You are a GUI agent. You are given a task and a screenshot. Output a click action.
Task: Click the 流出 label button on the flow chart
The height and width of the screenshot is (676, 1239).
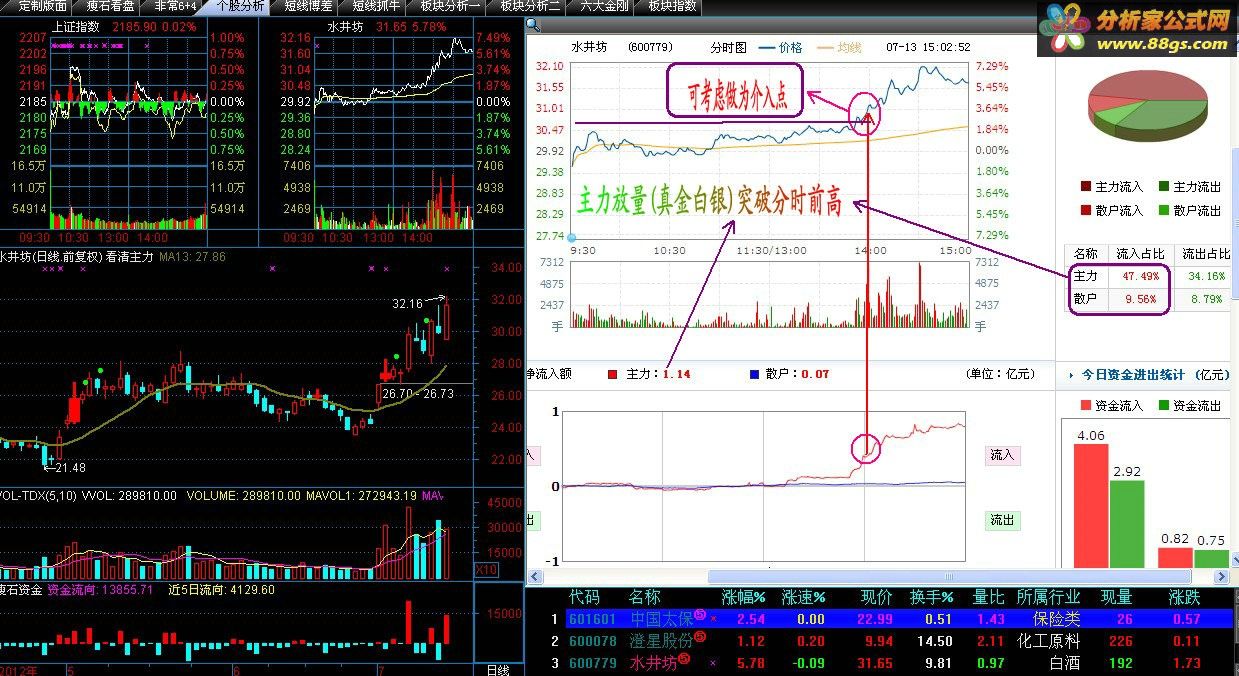(x=1002, y=520)
